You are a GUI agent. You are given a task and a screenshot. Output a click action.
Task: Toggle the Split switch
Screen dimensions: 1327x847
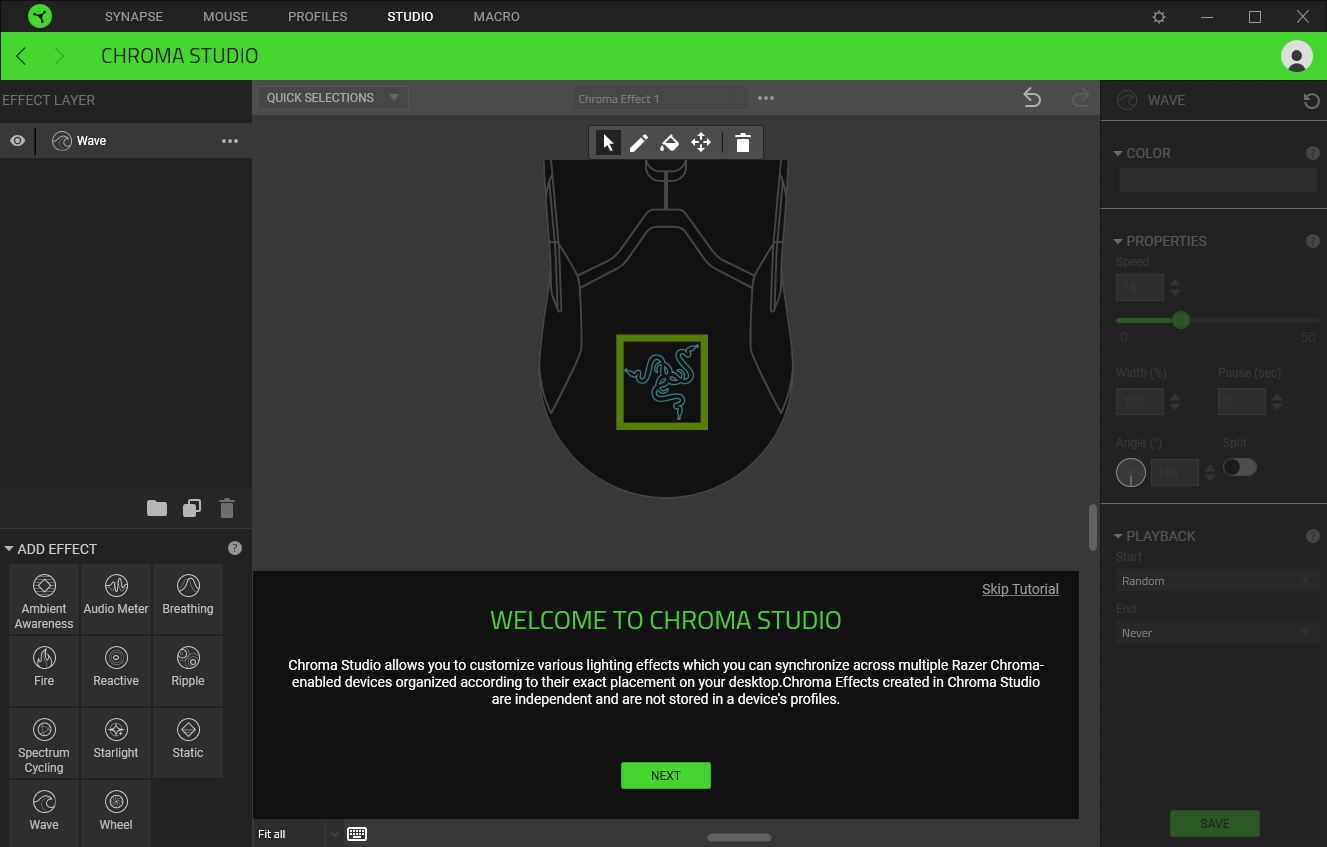[x=1240, y=467]
